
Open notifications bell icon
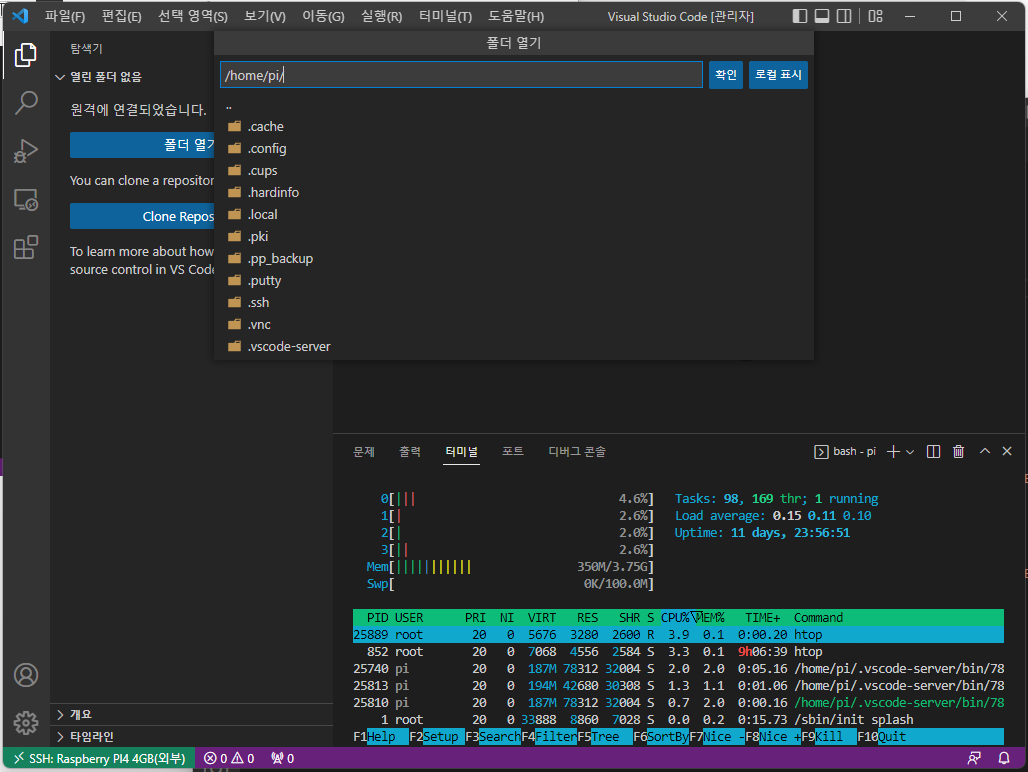(1004, 758)
